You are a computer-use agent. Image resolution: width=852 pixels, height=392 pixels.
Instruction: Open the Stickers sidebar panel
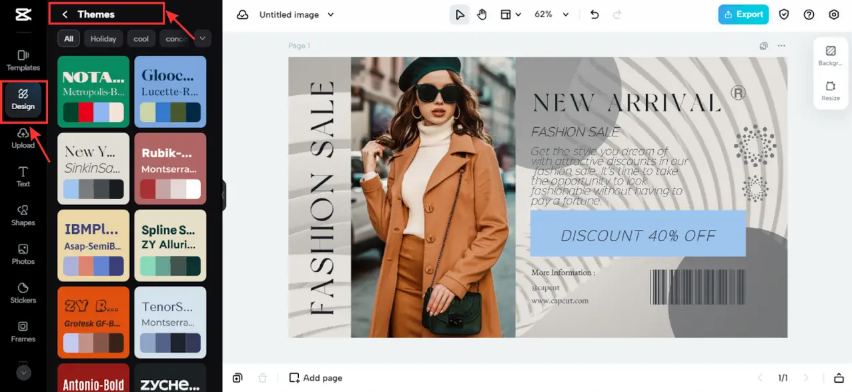(x=23, y=293)
